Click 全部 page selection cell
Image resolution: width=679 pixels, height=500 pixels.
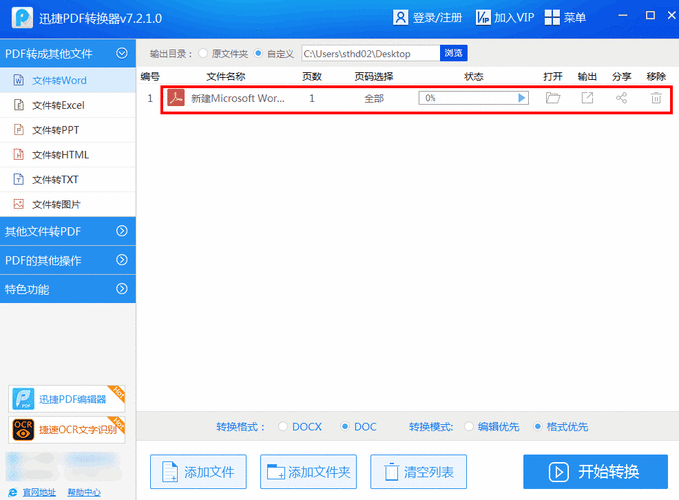coord(374,98)
